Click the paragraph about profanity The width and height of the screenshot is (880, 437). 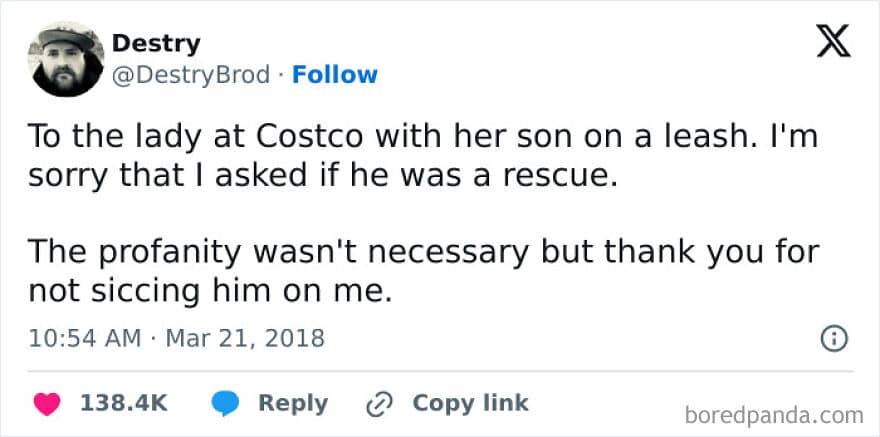click(424, 272)
